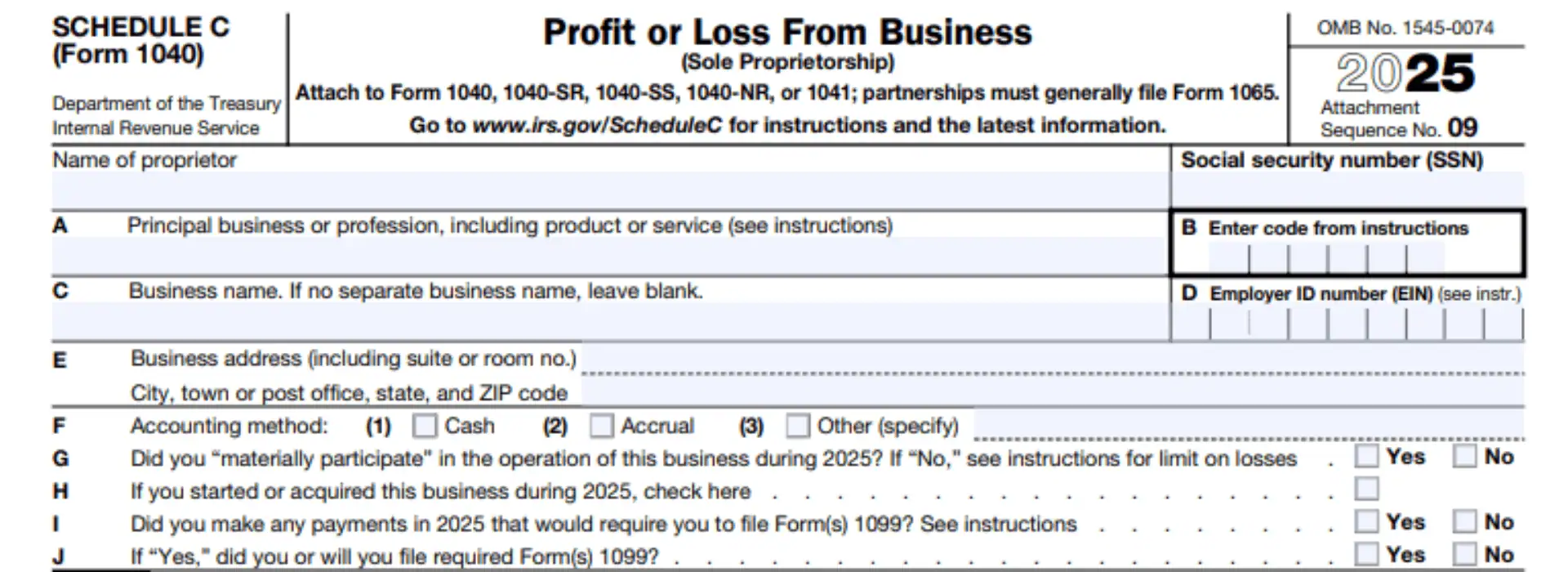Select Yes for materially participate question G
This screenshot has height=572, width=1568.
1366,456
